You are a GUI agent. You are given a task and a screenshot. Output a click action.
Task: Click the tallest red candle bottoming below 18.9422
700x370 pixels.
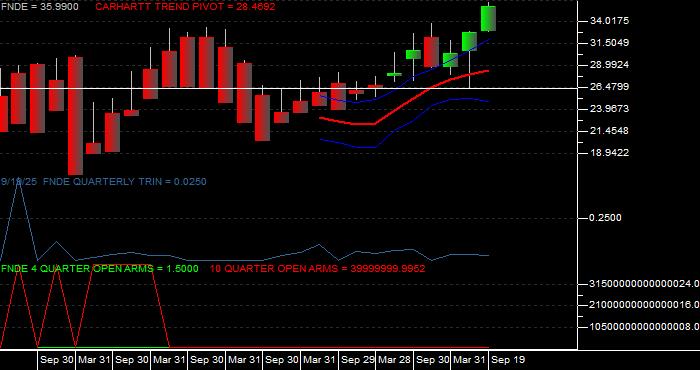click(75, 116)
